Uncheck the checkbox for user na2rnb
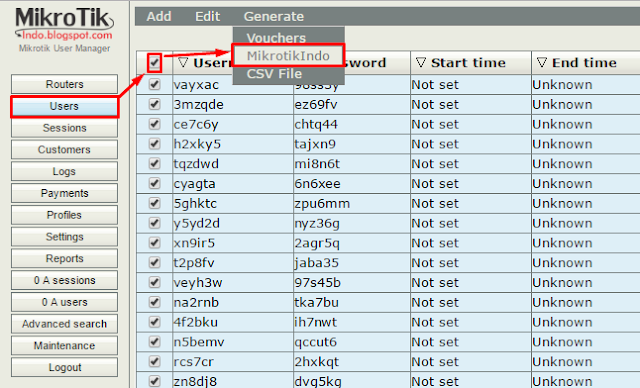This screenshot has width=640, height=388. click(154, 302)
